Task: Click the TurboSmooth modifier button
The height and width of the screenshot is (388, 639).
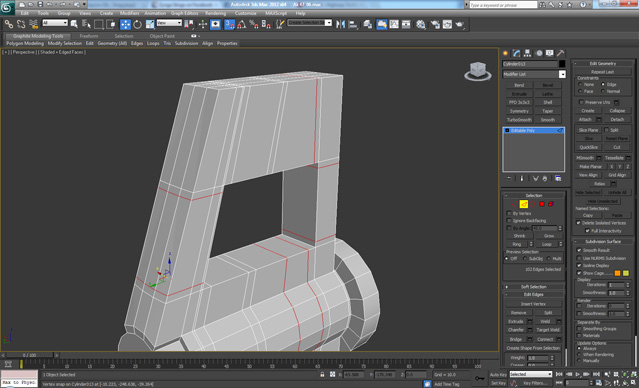Action: click(519, 120)
